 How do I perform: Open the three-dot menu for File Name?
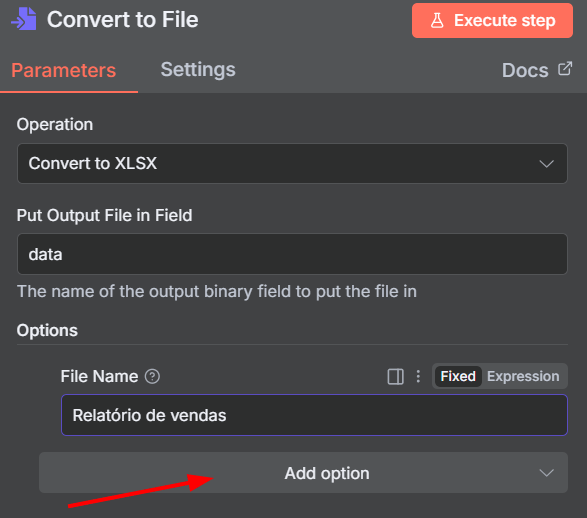(x=418, y=376)
